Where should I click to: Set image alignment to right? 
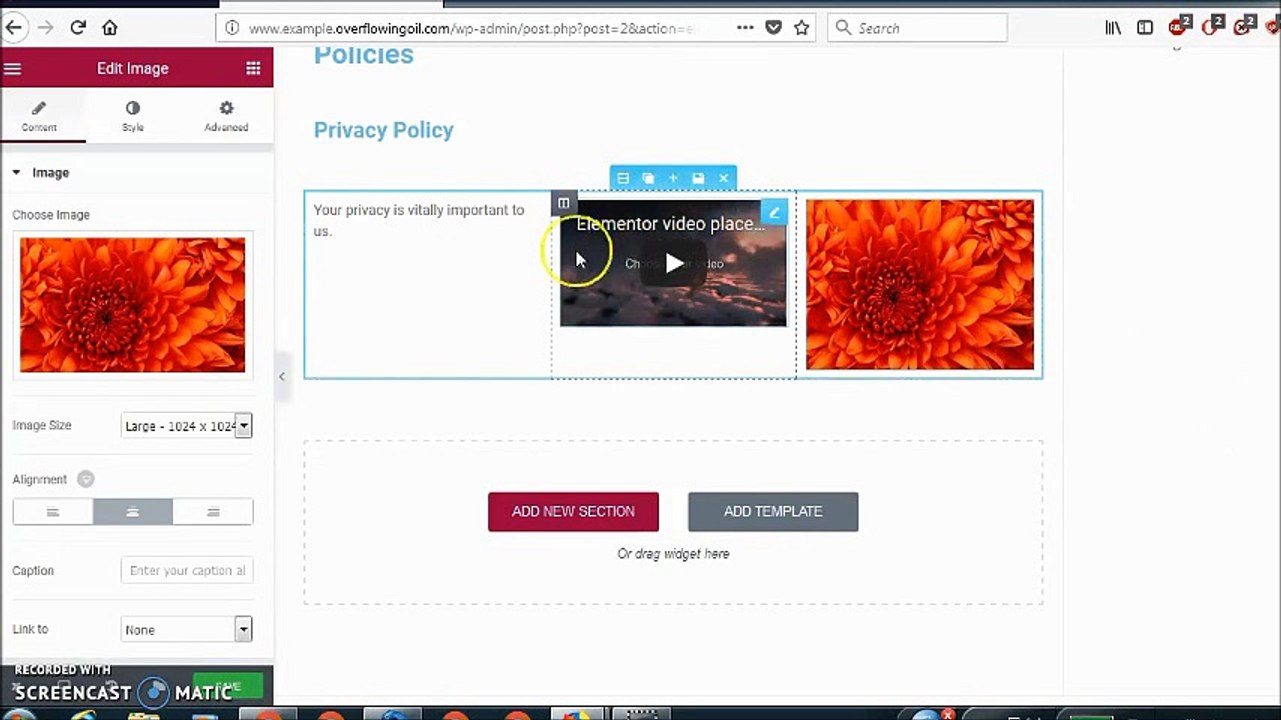[213, 512]
